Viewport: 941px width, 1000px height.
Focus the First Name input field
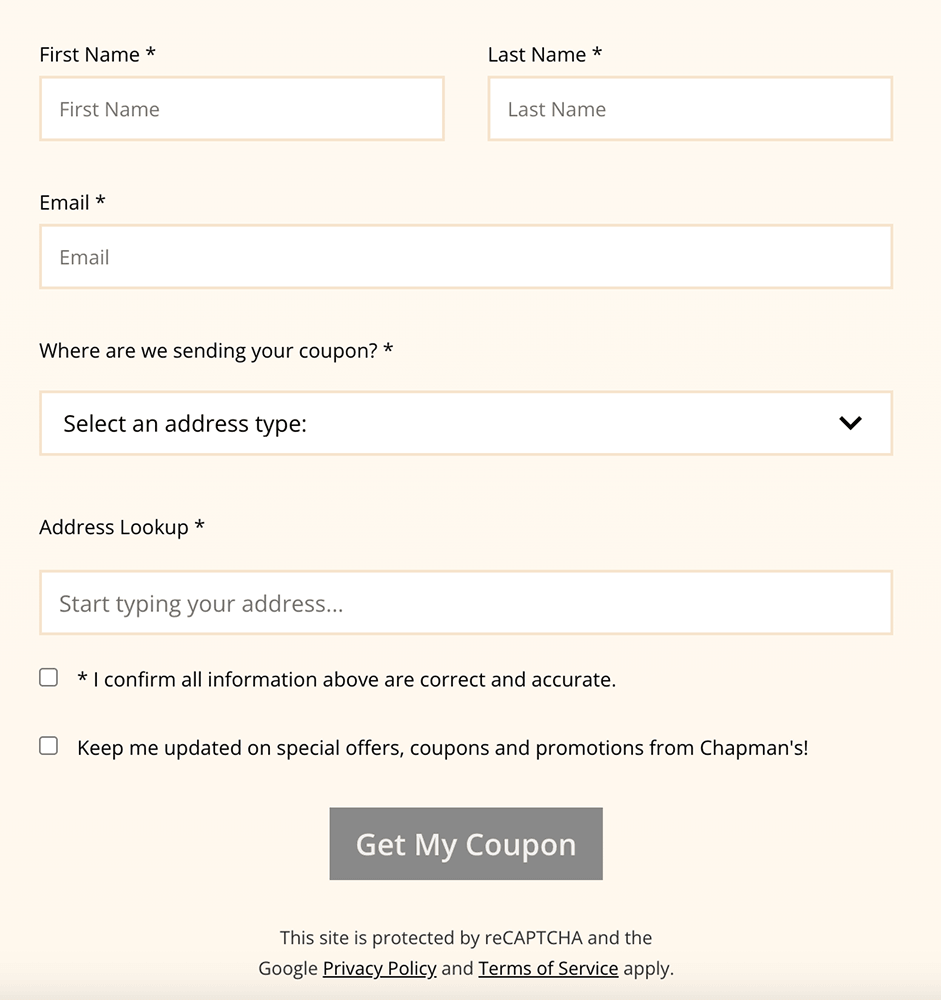click(x=241, y=109)
